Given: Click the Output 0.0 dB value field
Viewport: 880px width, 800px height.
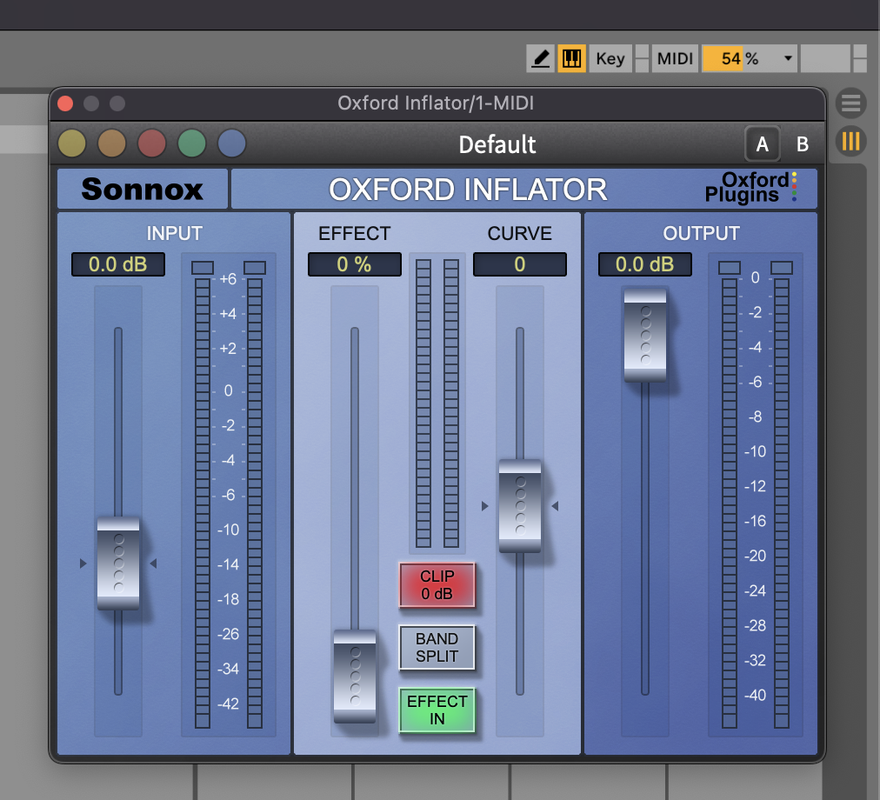Looking at the screenshot, I should tap(645, 264).
